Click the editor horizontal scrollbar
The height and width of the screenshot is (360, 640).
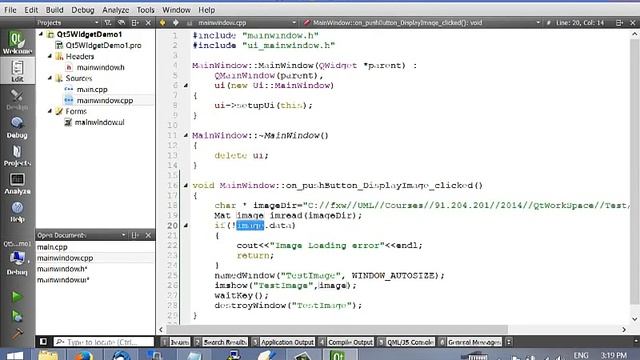(337, 329)
